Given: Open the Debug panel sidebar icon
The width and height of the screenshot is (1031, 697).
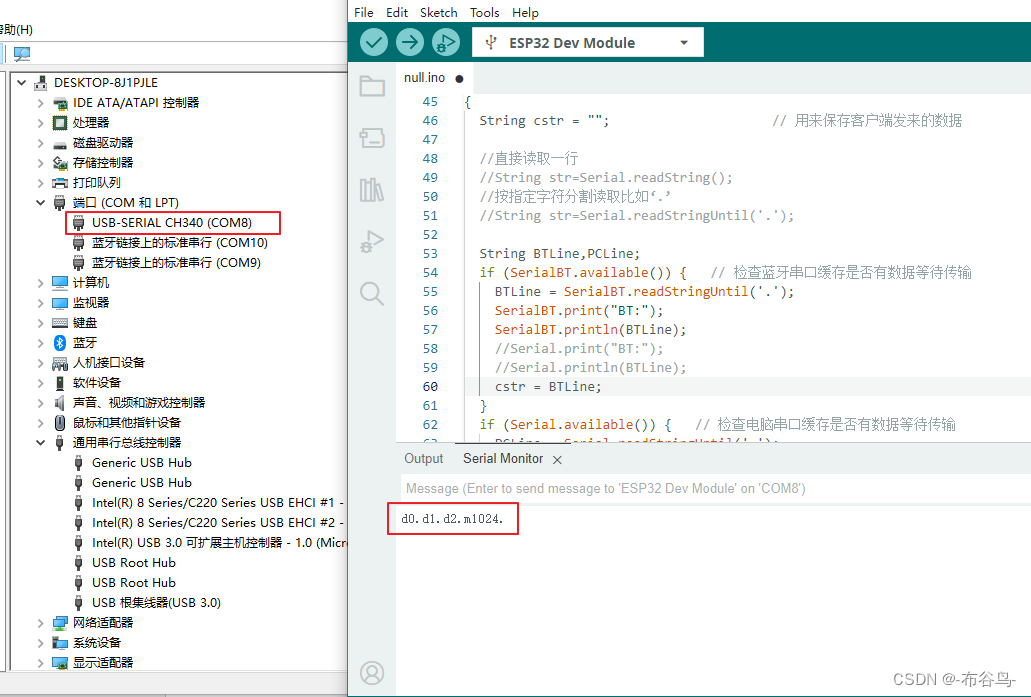Looking at the screenshot, I should tap(372, 241).
